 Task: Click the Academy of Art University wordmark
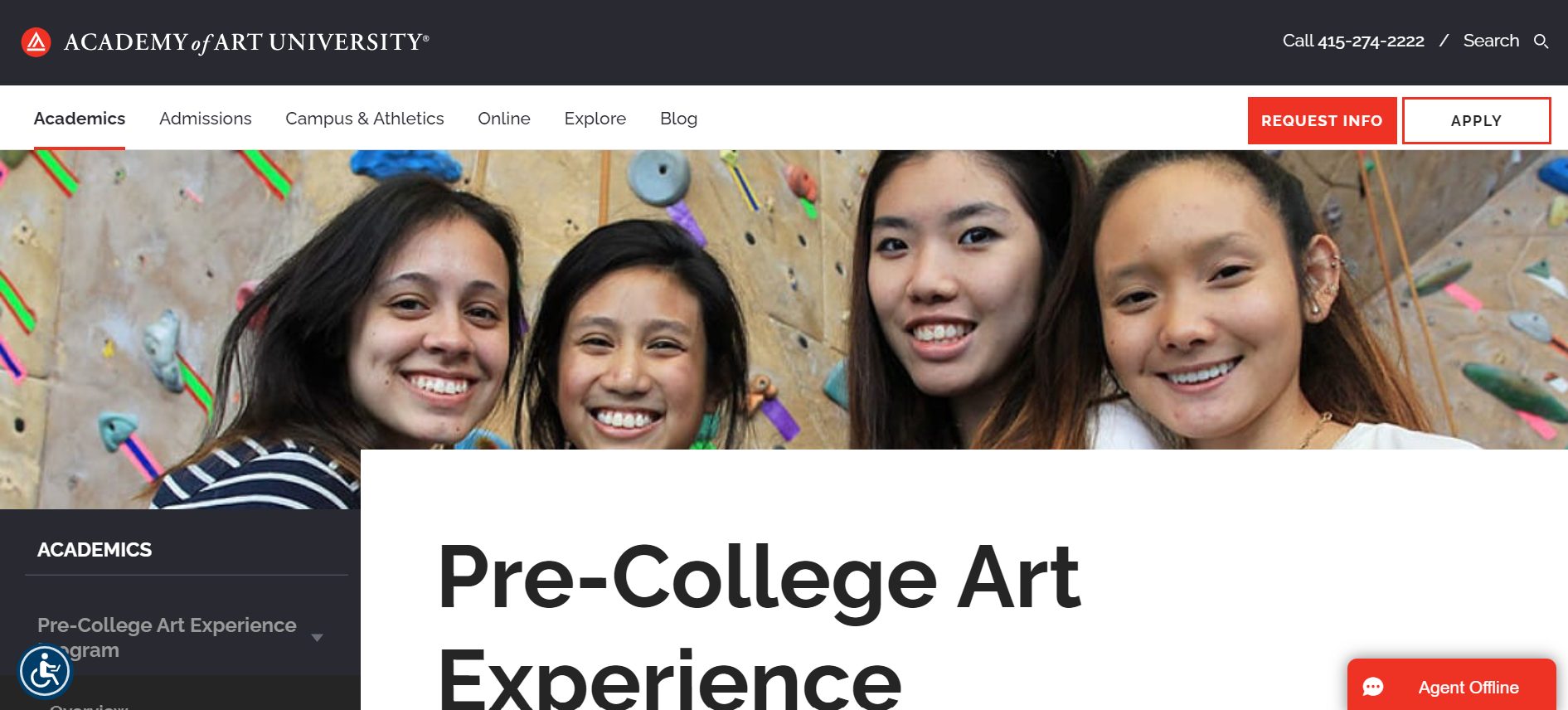pyautogui.click(x=246, y=42)
